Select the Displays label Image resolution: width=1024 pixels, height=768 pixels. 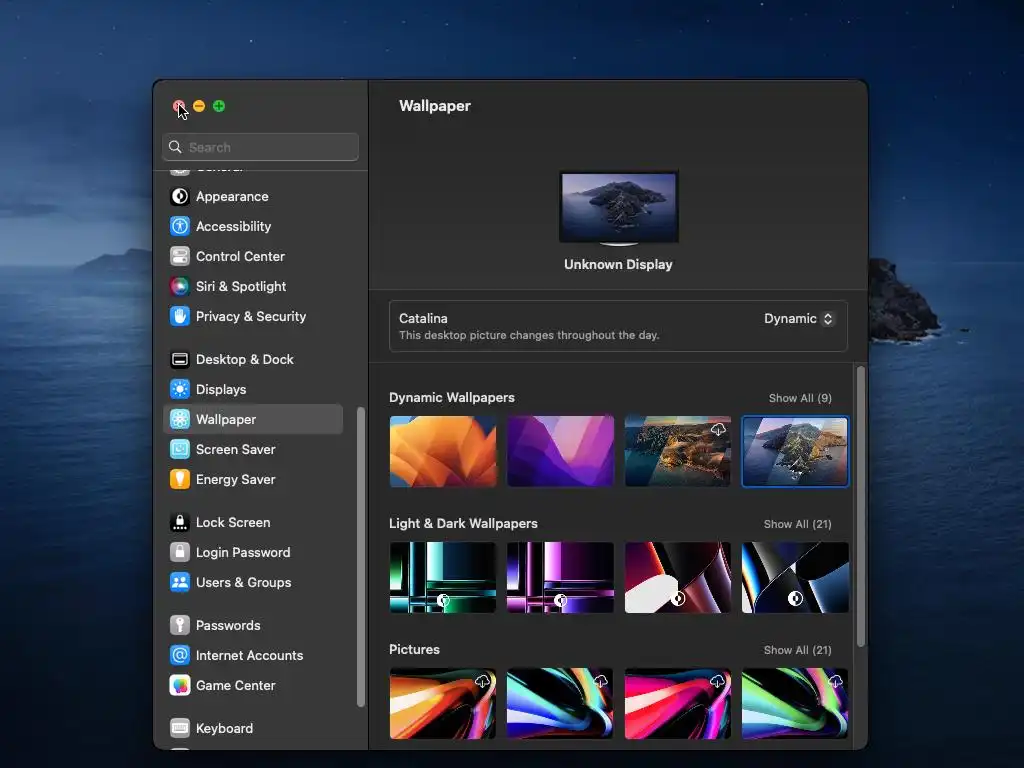pyautogui.click(x=221, y=390)
